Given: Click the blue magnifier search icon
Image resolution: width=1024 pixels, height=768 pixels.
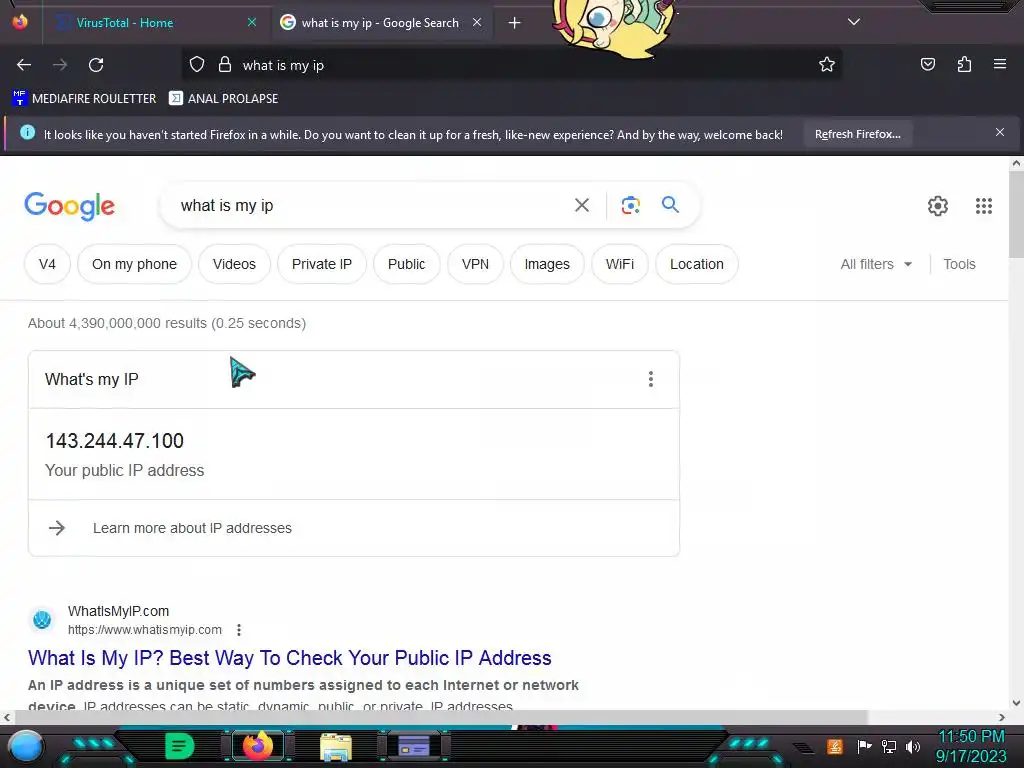Looking at the screenshot, I should 670,204.
